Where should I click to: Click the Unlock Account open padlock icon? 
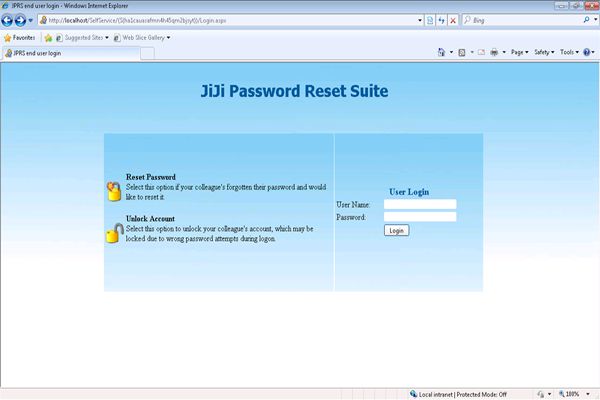click(114, 233)
